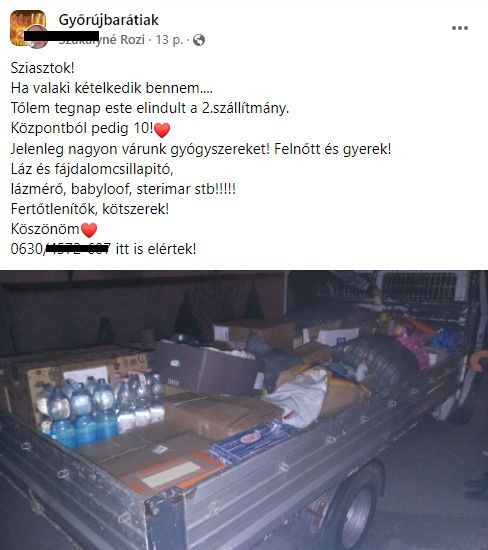The height and width of the screenshot is (550, 488).
Task: Click the "Jelenleg nagyon várunk gyógyszereket!" sentence
Action: (x=140, y=149)
